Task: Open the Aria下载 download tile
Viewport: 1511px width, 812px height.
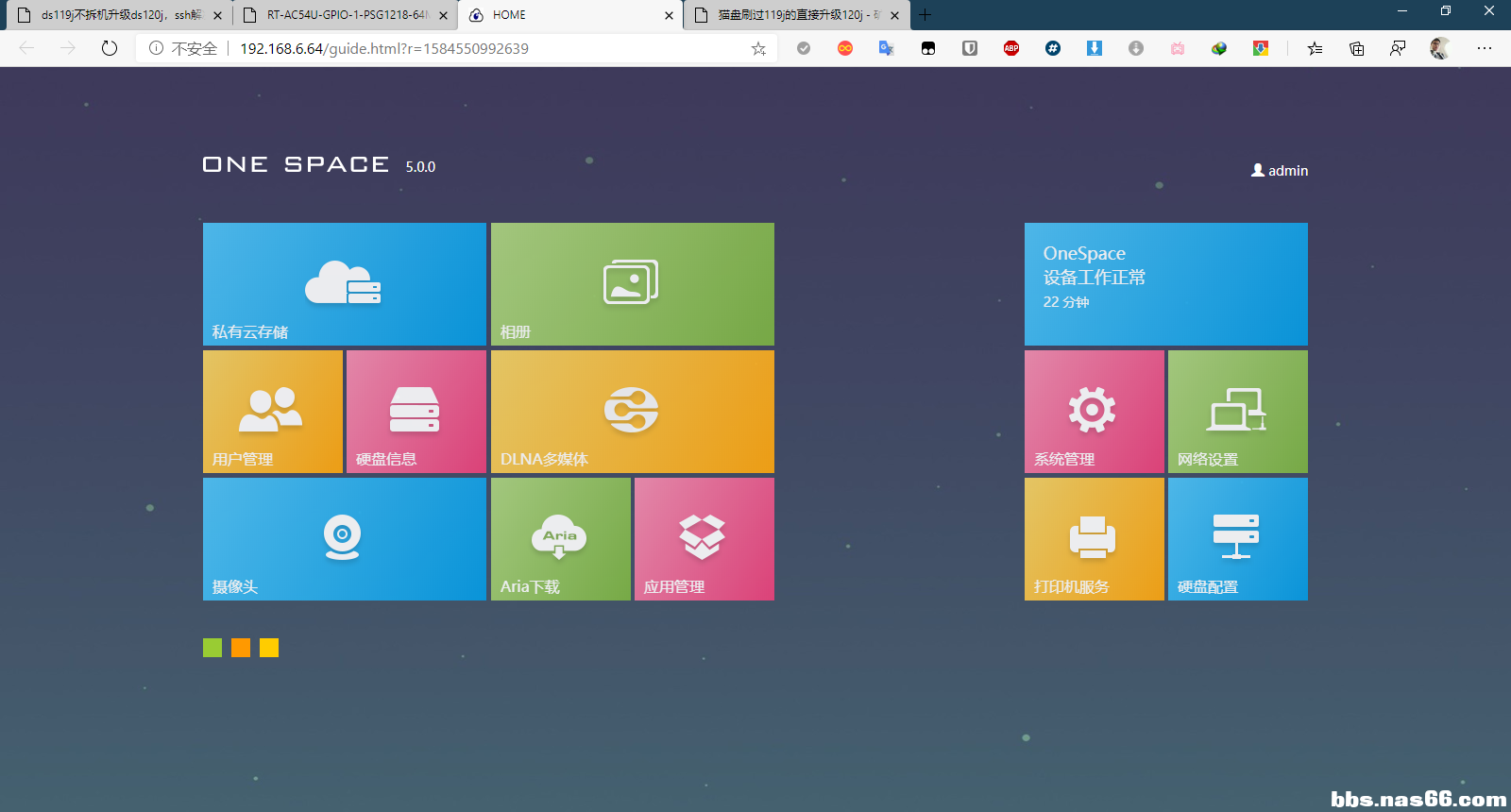Action: coord(561,539)
